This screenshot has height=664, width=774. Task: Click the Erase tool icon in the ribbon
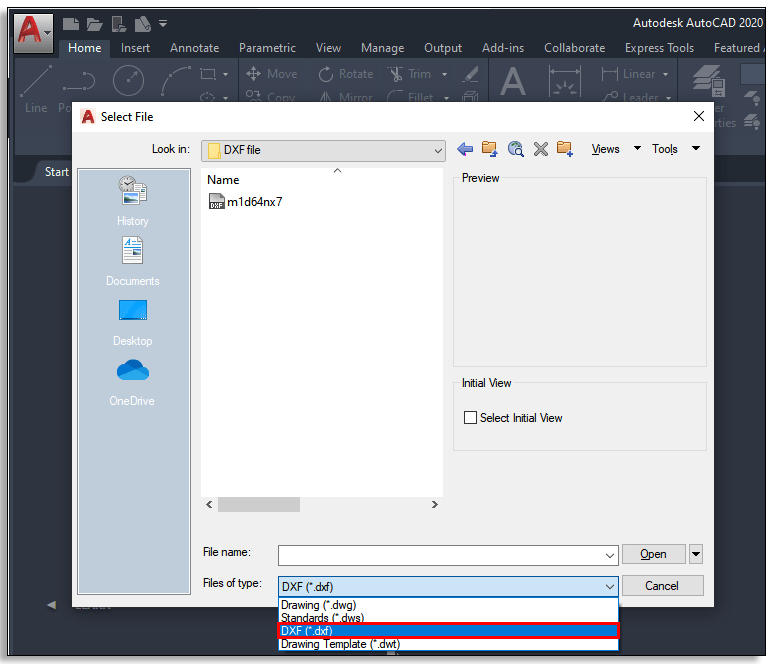pyautogui.click(x=470, y=74)
